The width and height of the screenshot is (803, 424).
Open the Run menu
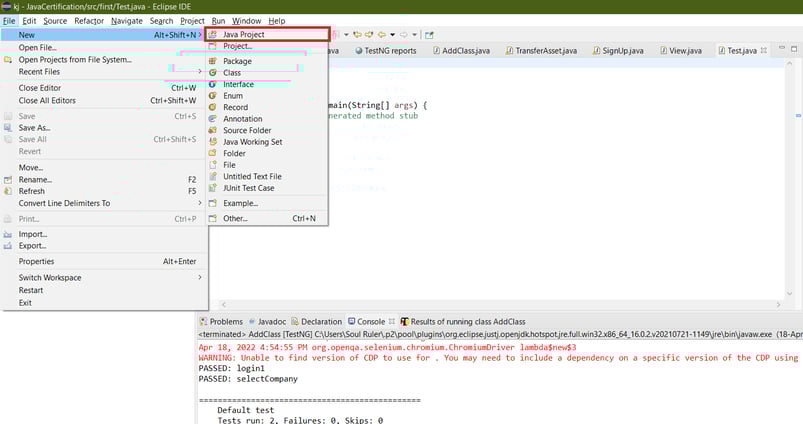(219, 21)
